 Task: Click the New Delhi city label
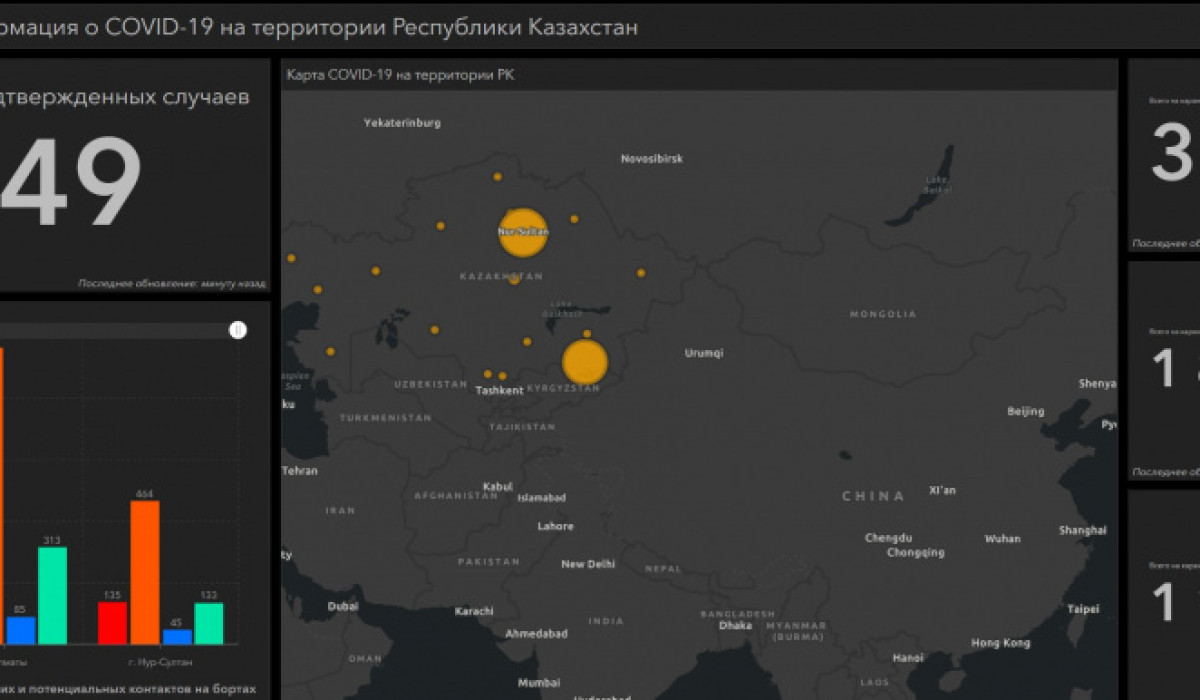tap(588, 564)
